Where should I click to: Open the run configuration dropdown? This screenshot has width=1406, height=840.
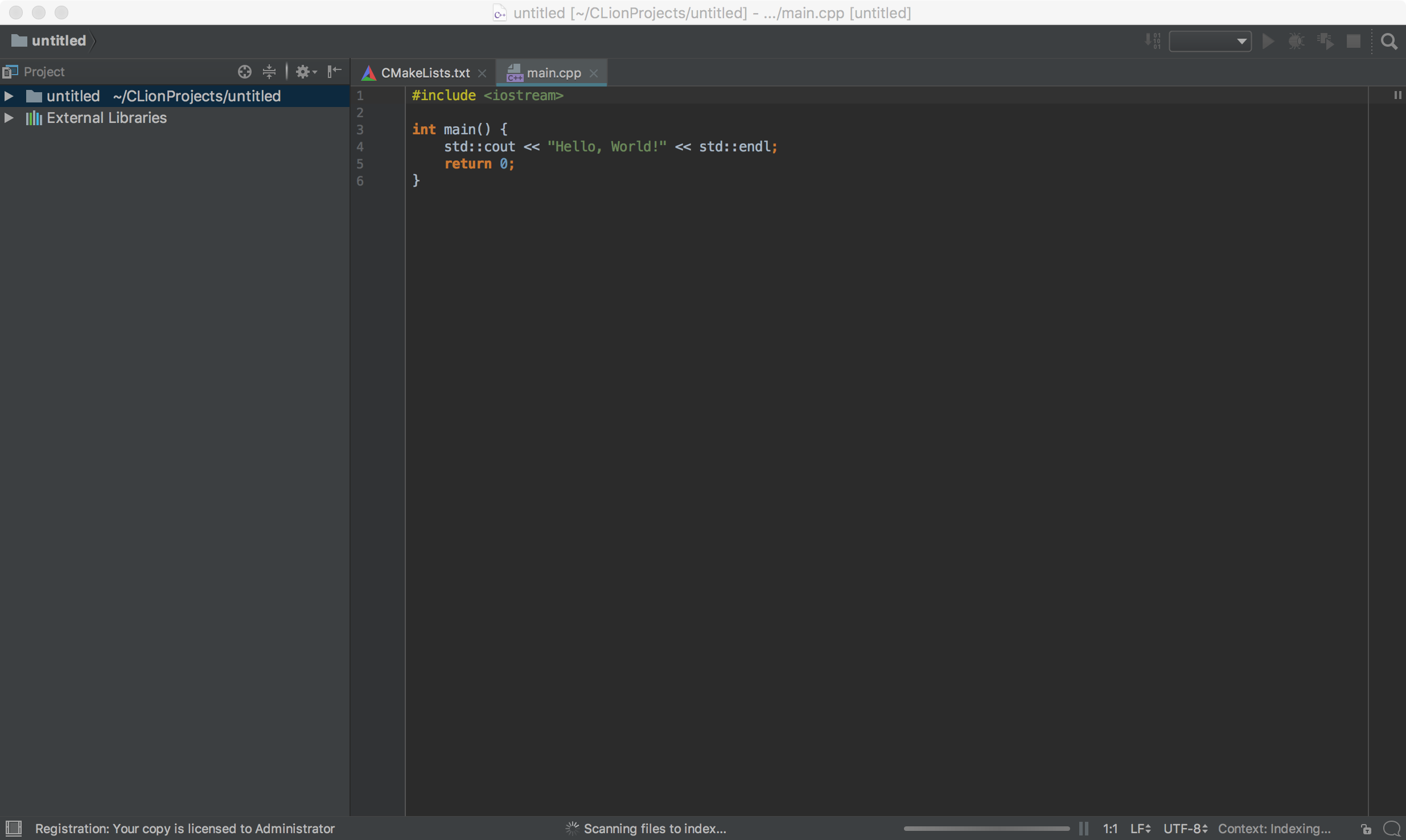[x=1210, y=42]
